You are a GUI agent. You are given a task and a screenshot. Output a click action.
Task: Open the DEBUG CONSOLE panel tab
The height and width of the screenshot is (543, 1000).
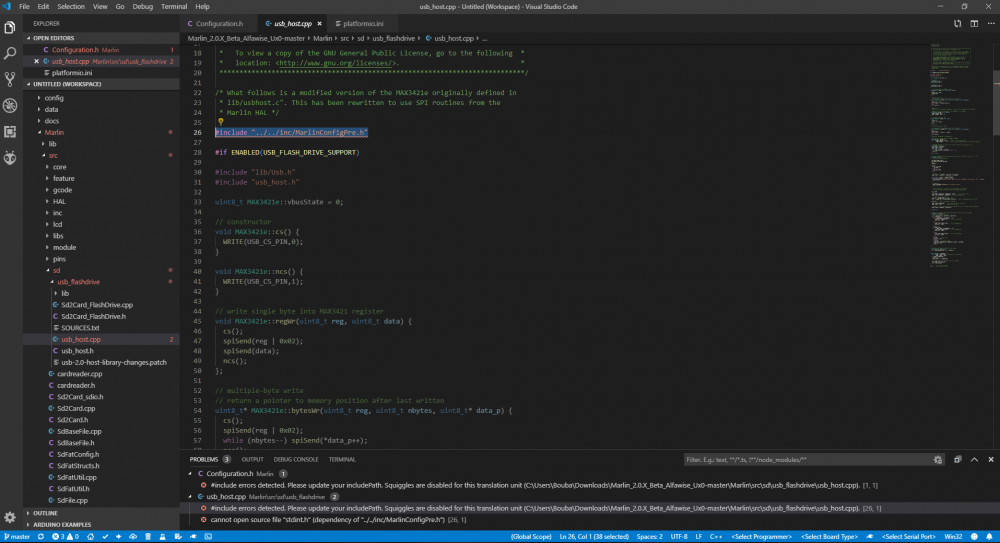(x=296, y=459)
